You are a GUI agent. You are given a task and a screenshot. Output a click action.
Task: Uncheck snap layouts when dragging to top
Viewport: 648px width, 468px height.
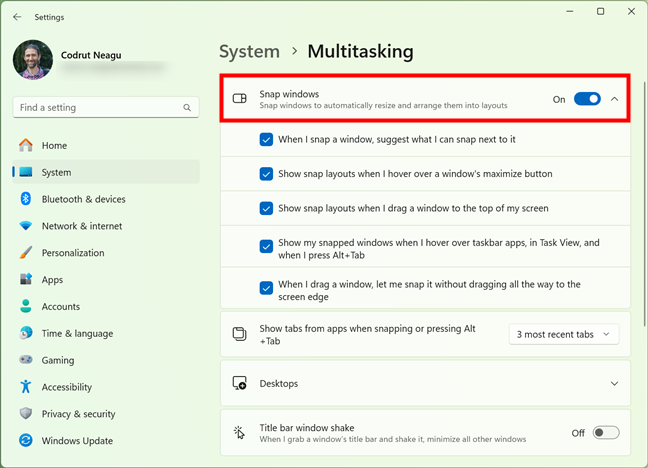[266, 208]
